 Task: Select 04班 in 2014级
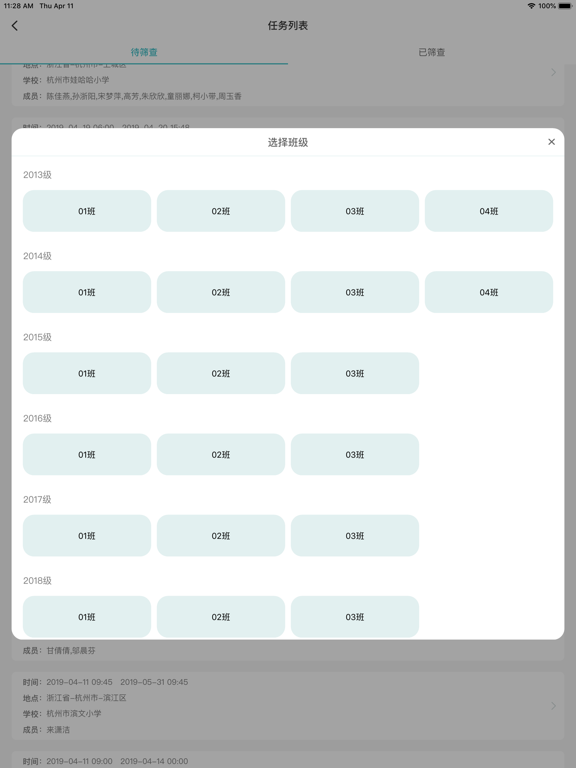[489, 292]
